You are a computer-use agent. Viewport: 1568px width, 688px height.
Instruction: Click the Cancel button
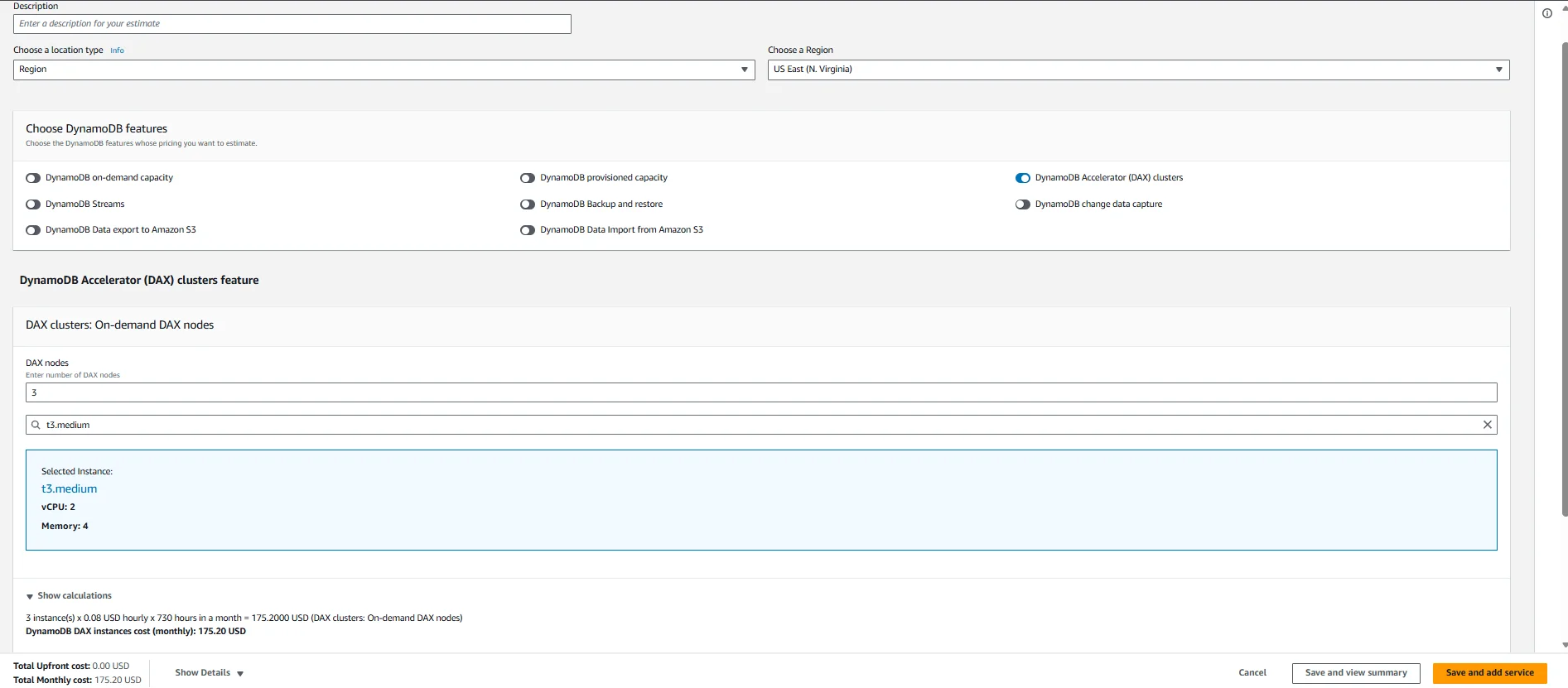[x=1252, y=673]
